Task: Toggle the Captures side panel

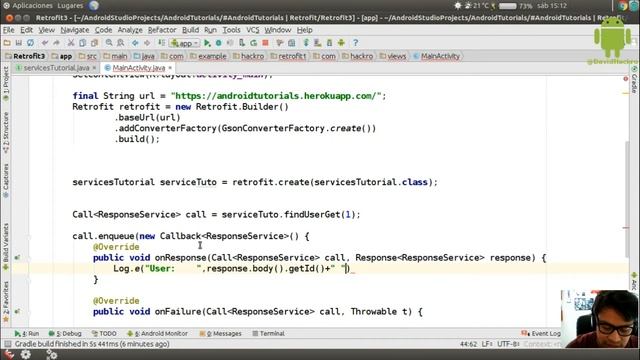Action: coord(6,180)
